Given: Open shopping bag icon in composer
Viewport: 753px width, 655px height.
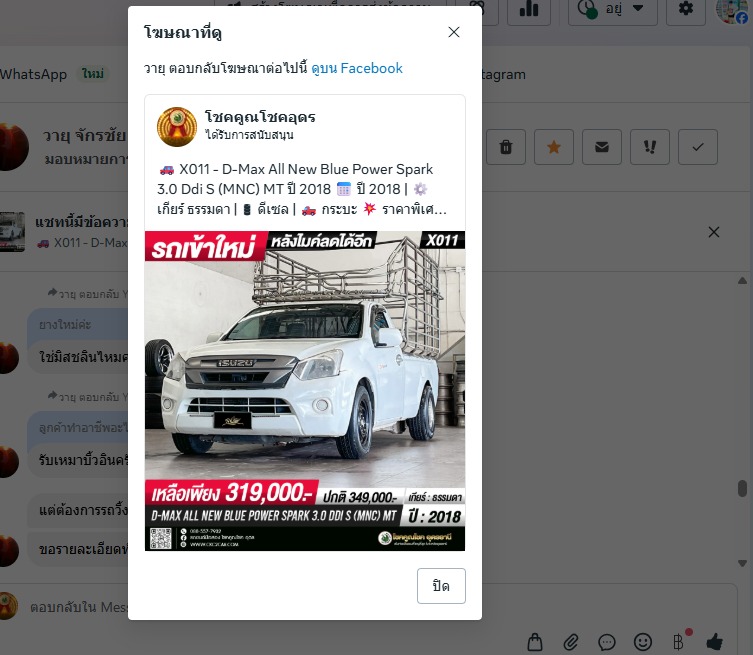Looking at the screenshot, I should pyautogui.click(x=535, y=642).
